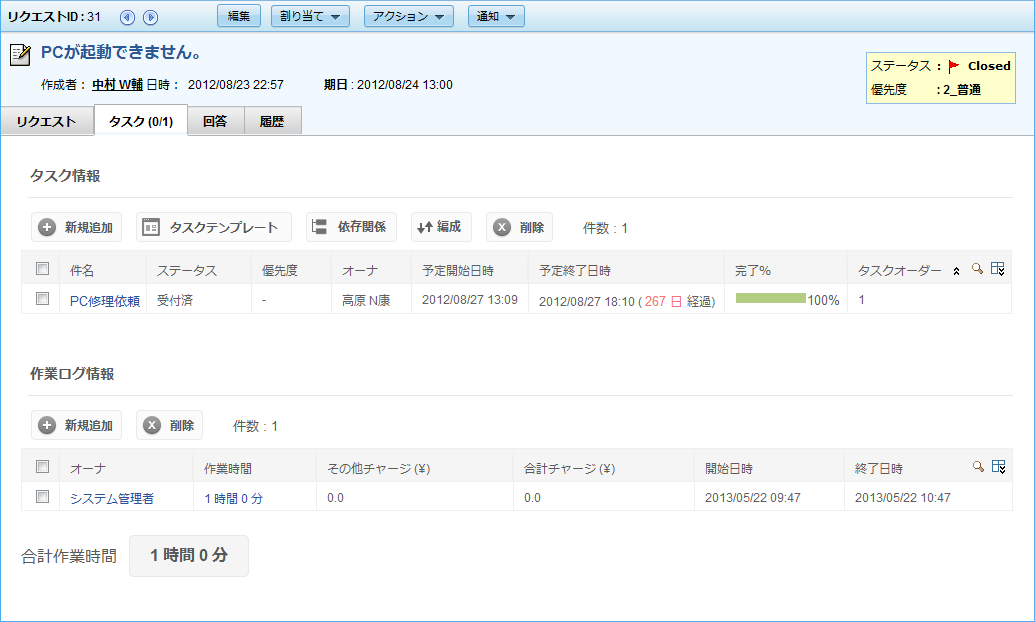Open システム管理者 work log link
This screenshot has width=1035, height=622.
coord(112,499)
